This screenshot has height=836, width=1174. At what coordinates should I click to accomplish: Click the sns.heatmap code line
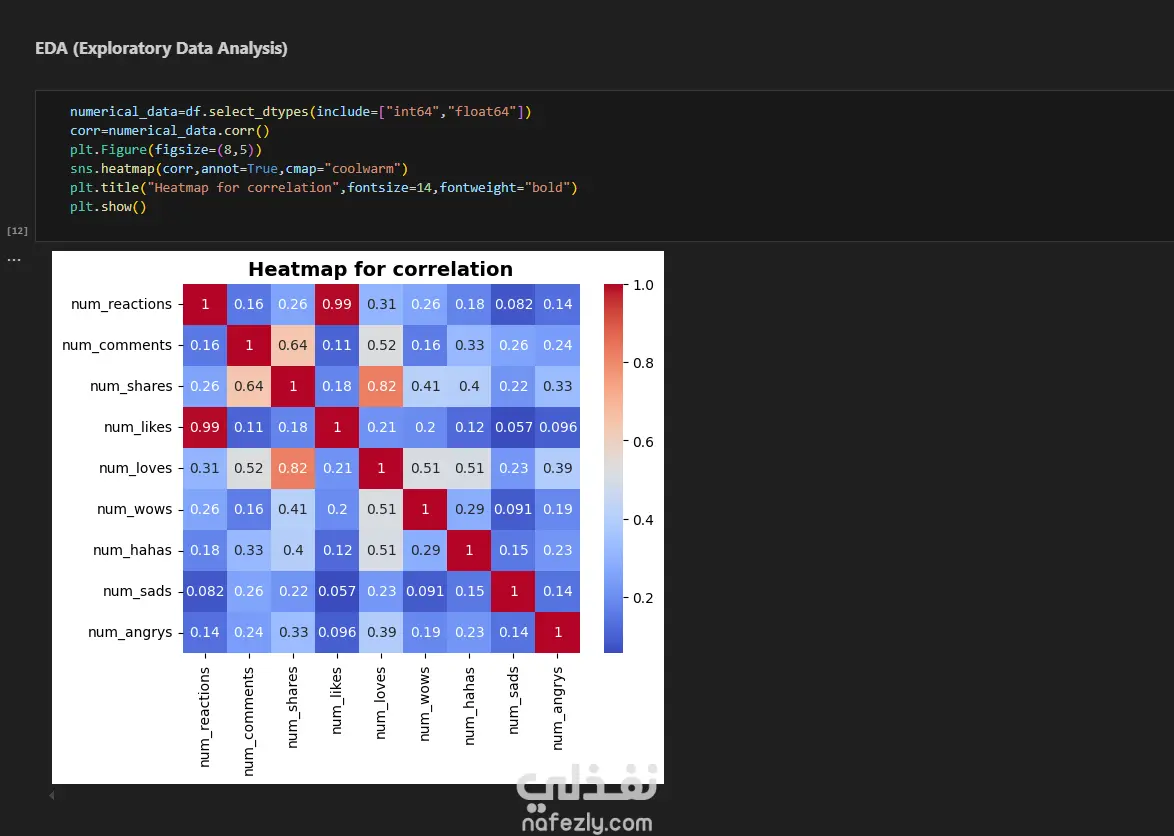[x=239, y=169]
